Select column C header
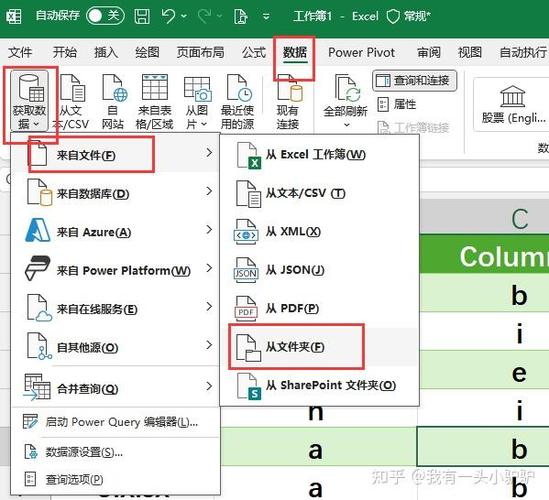This screenshot has height=500, width=549. (x=520, y=219)
